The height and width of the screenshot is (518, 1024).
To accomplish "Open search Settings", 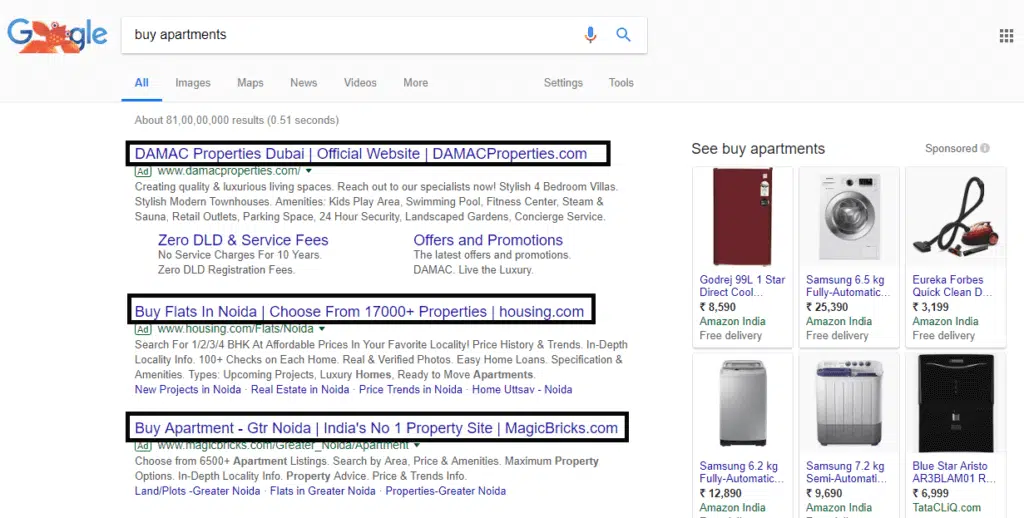I will pyautogui.click(x=563, y=83).
